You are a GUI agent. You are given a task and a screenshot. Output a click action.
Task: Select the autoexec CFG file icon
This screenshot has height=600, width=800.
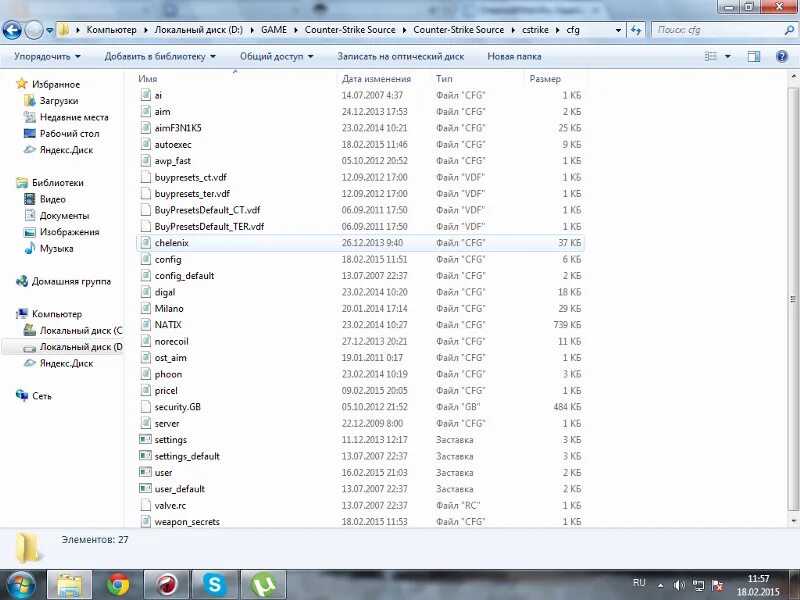click(x=145, y=144)
